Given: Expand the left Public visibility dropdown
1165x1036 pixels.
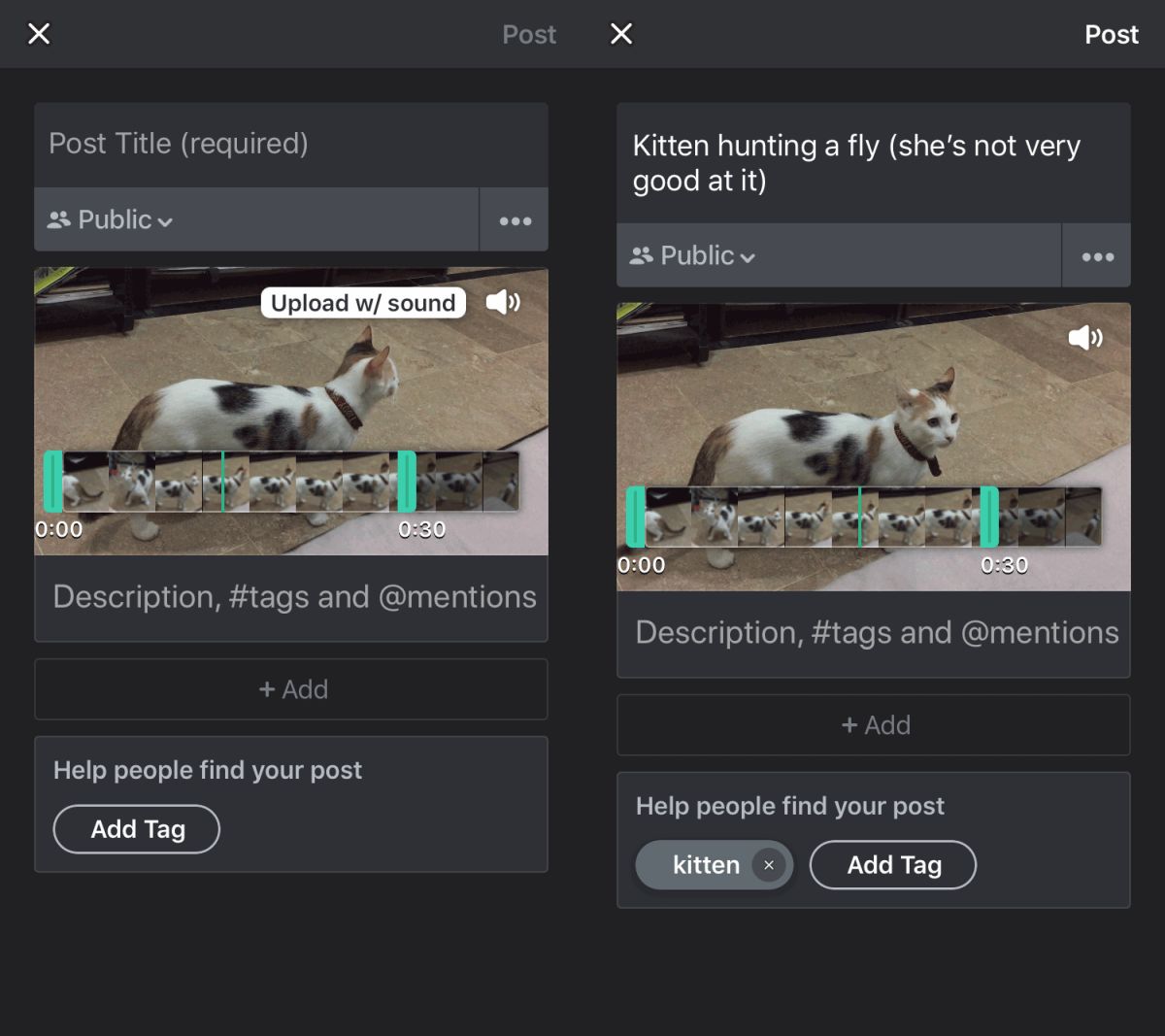Looking at the screenshot, I should click(x=111, y=220).
